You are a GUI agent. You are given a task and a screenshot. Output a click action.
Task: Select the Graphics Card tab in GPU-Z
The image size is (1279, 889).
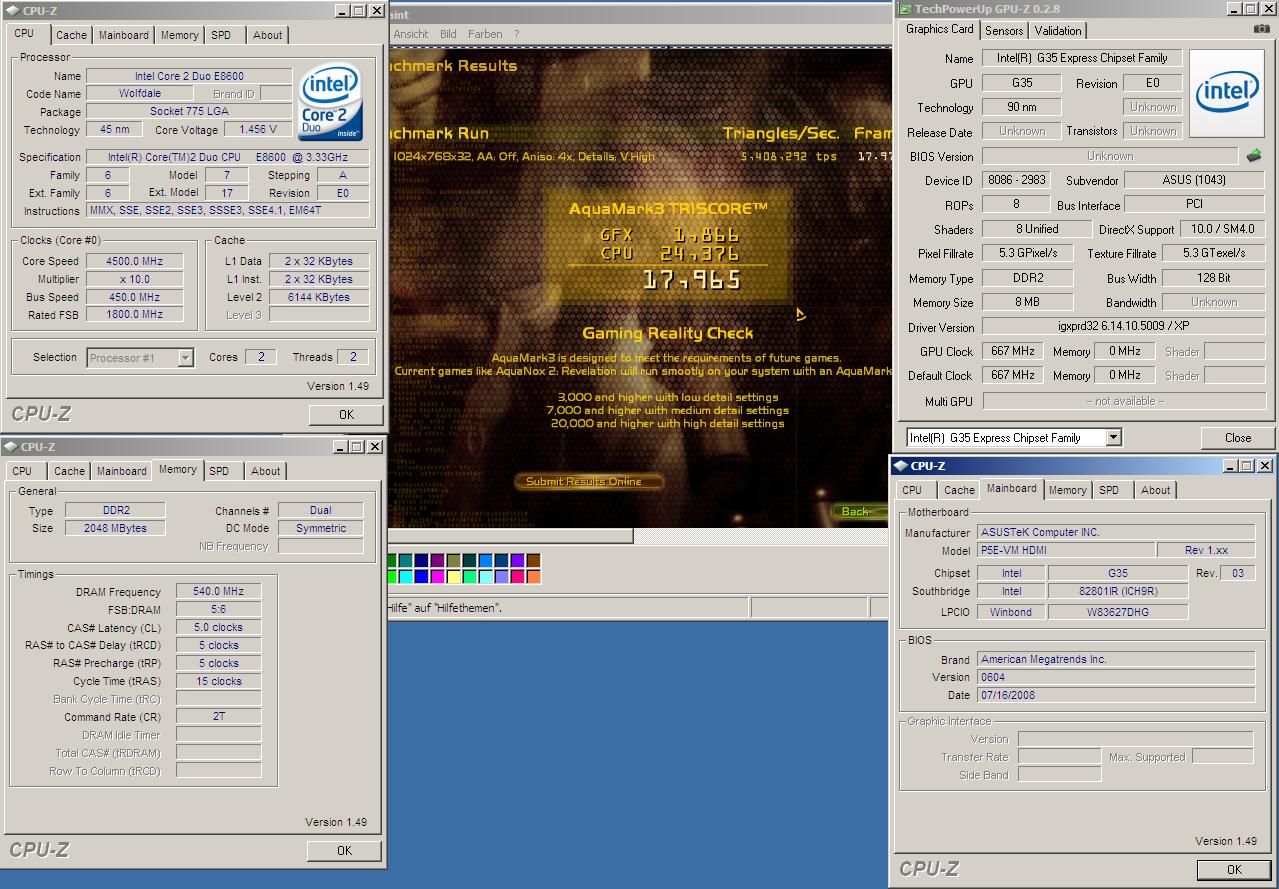939,29
